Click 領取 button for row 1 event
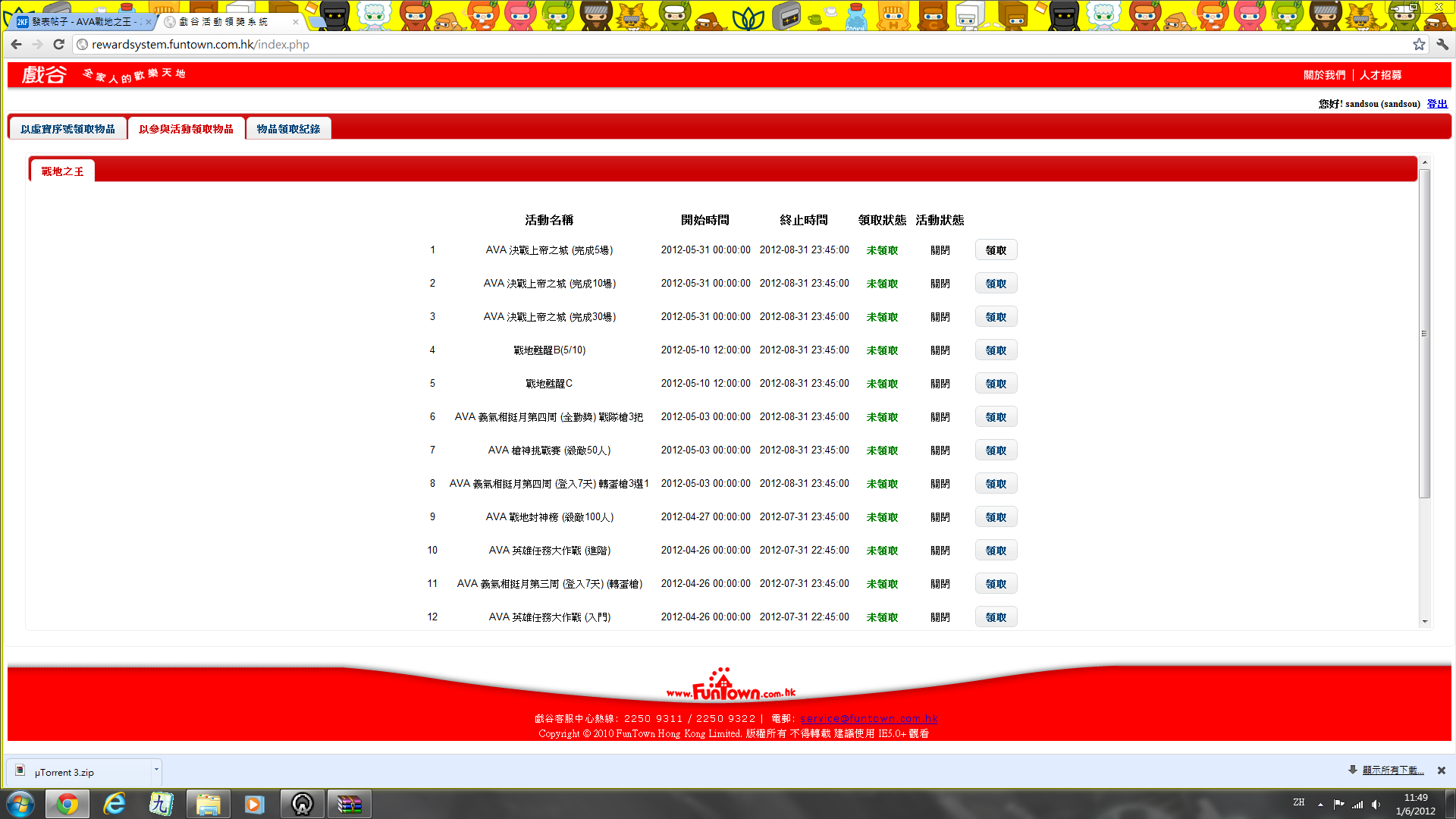1456x819 pixels. pyautogui.click(x=996, y=250)
